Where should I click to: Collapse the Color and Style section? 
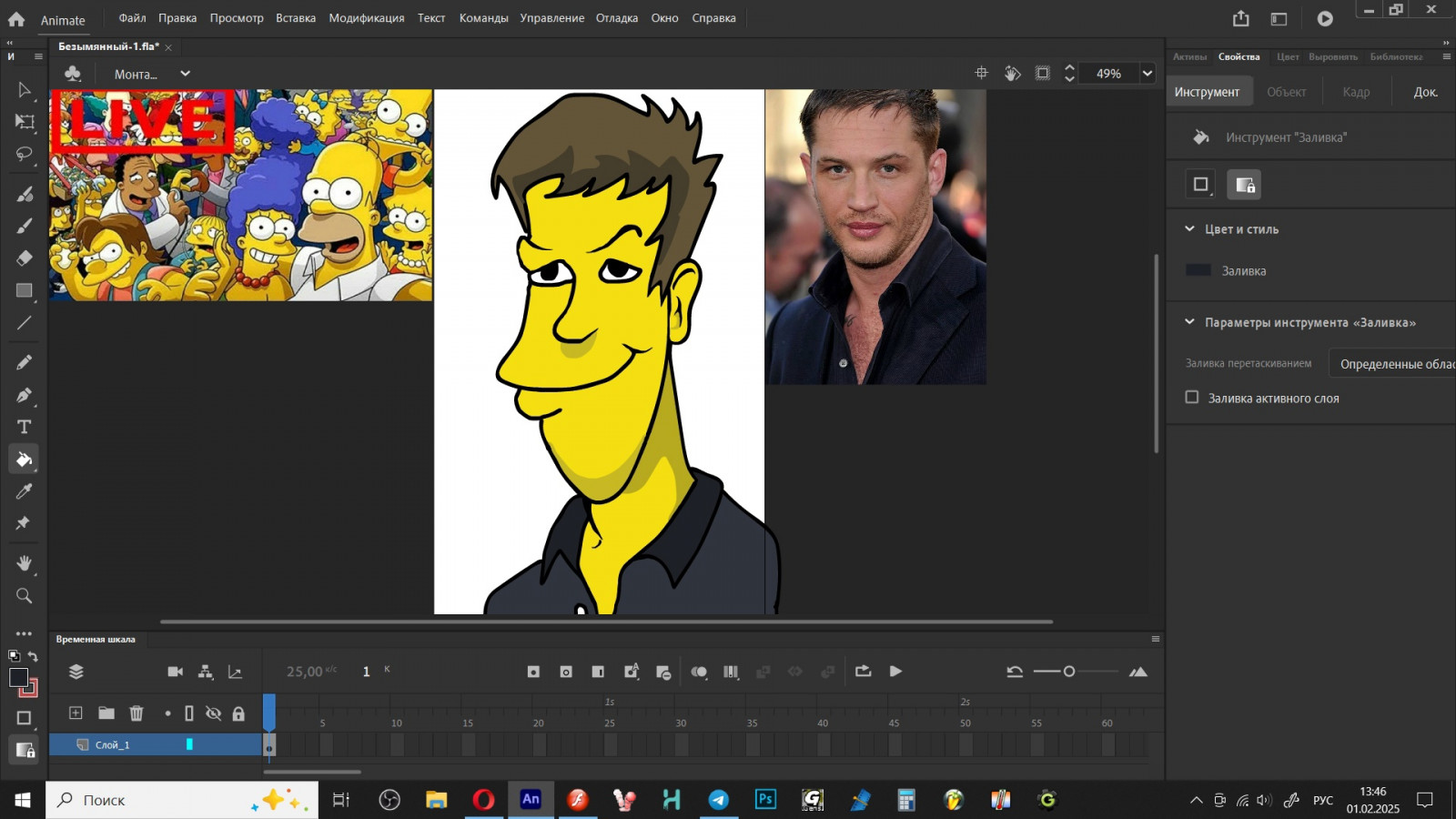1189,229
